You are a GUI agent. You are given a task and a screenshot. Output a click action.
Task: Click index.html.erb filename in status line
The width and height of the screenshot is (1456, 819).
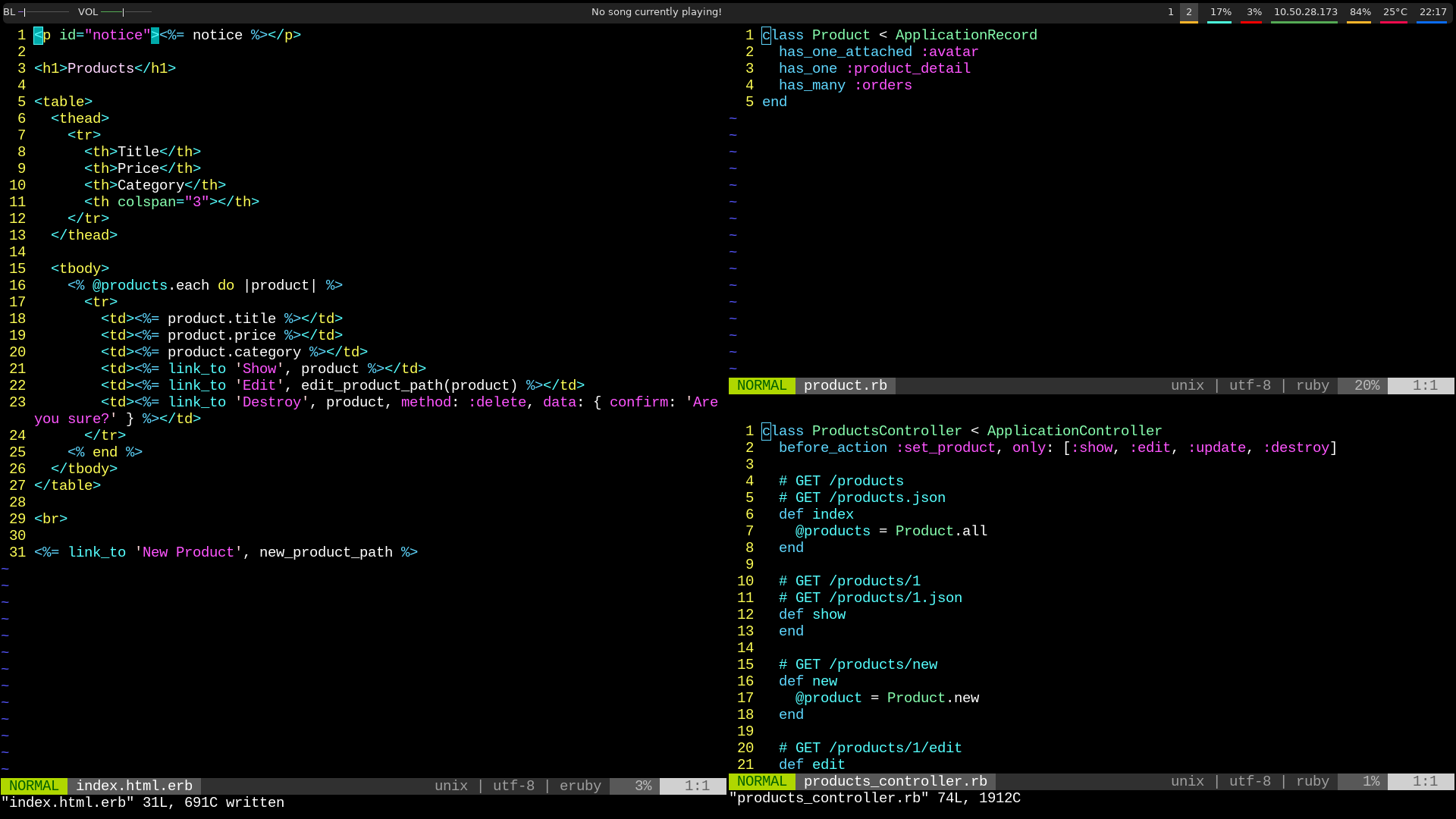[x=133, y=786]
